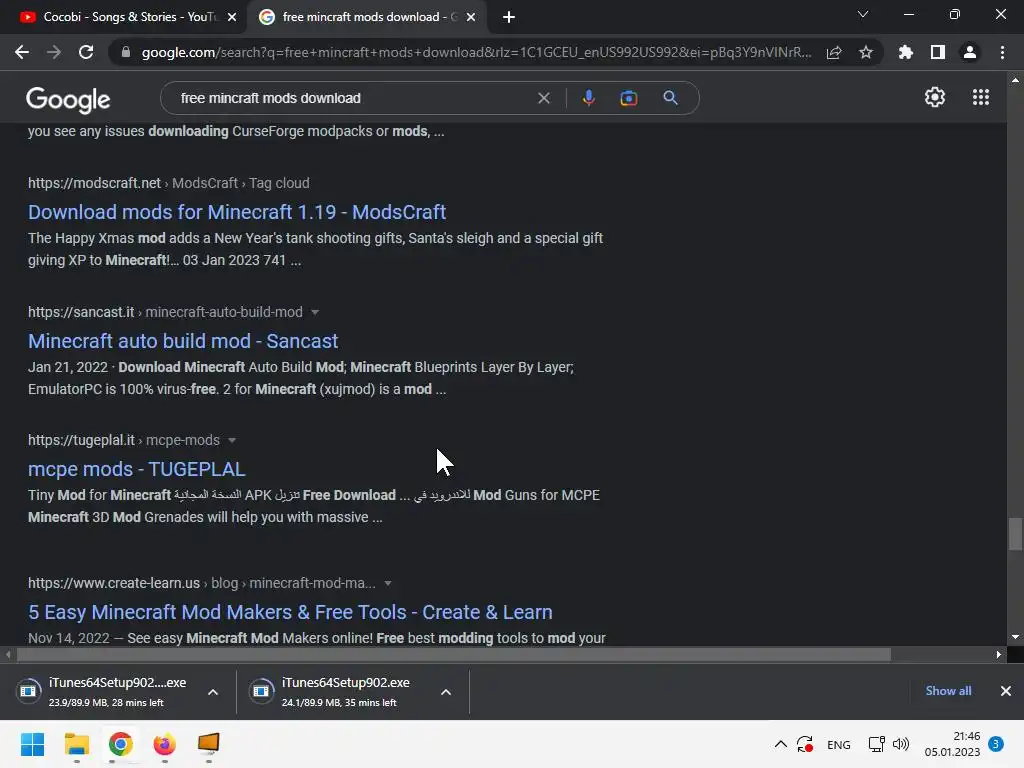Open the Extensions puzzle icon

click(905, 52)
